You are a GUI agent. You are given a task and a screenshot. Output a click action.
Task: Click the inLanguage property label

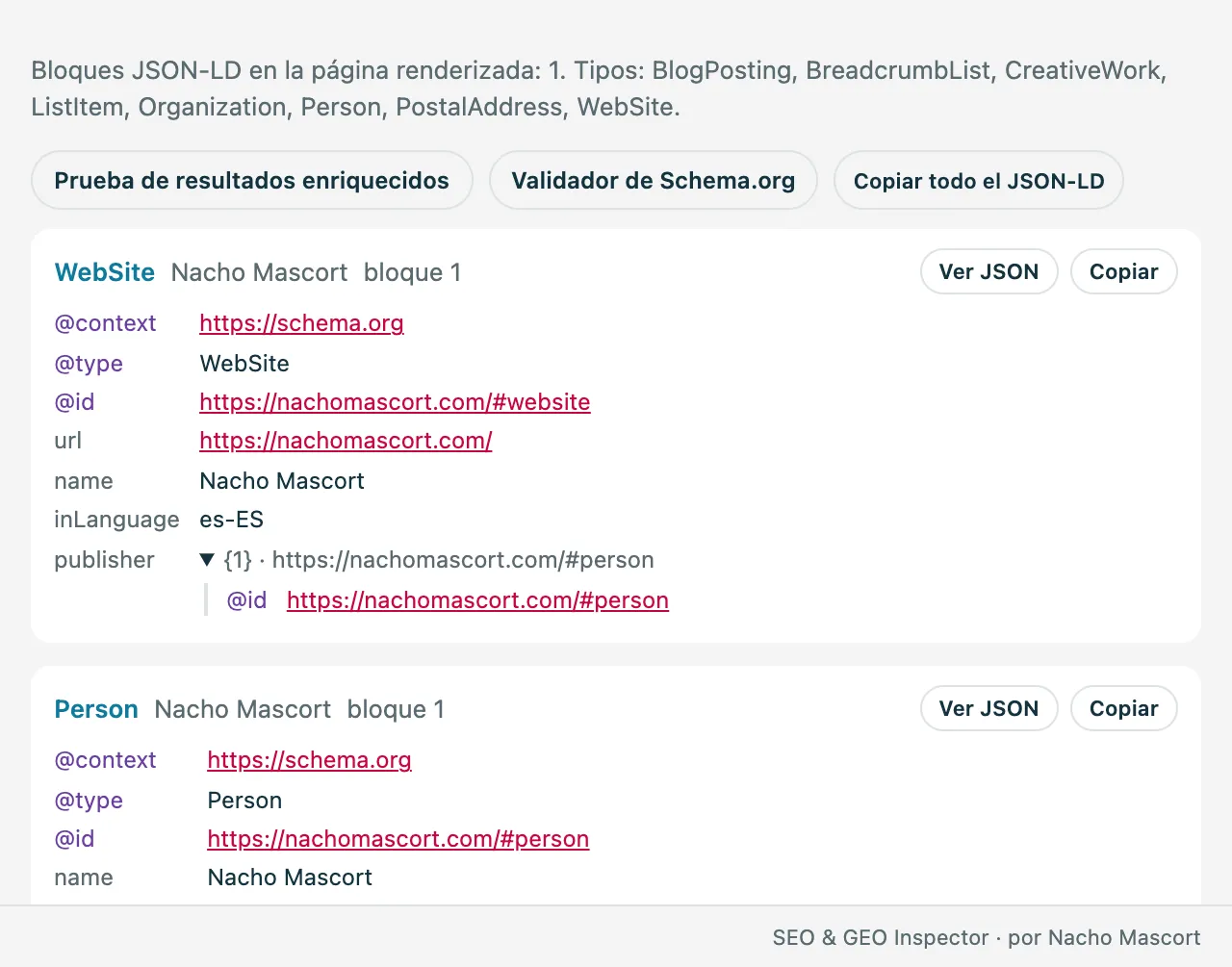[116, 520]
